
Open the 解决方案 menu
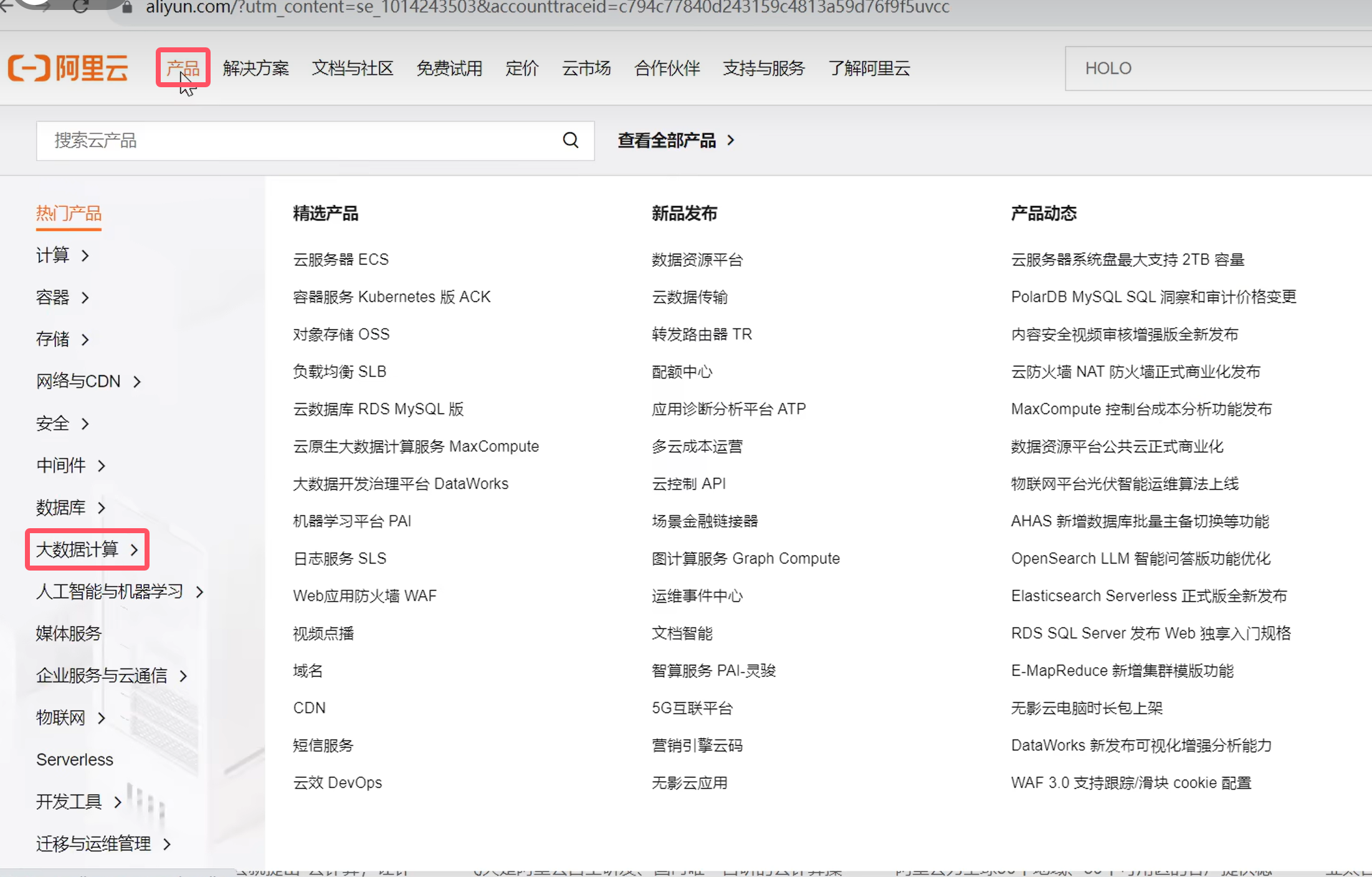(255, 68)
